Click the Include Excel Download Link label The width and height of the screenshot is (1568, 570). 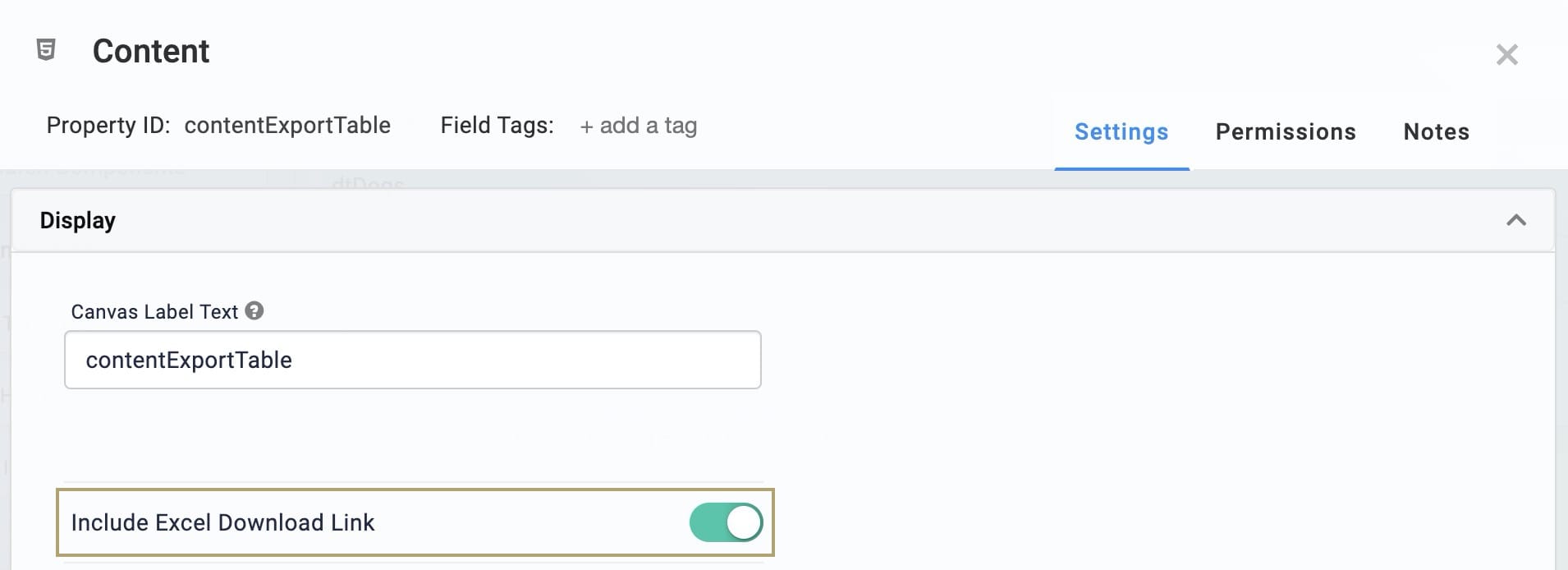[x=222, y=522]
